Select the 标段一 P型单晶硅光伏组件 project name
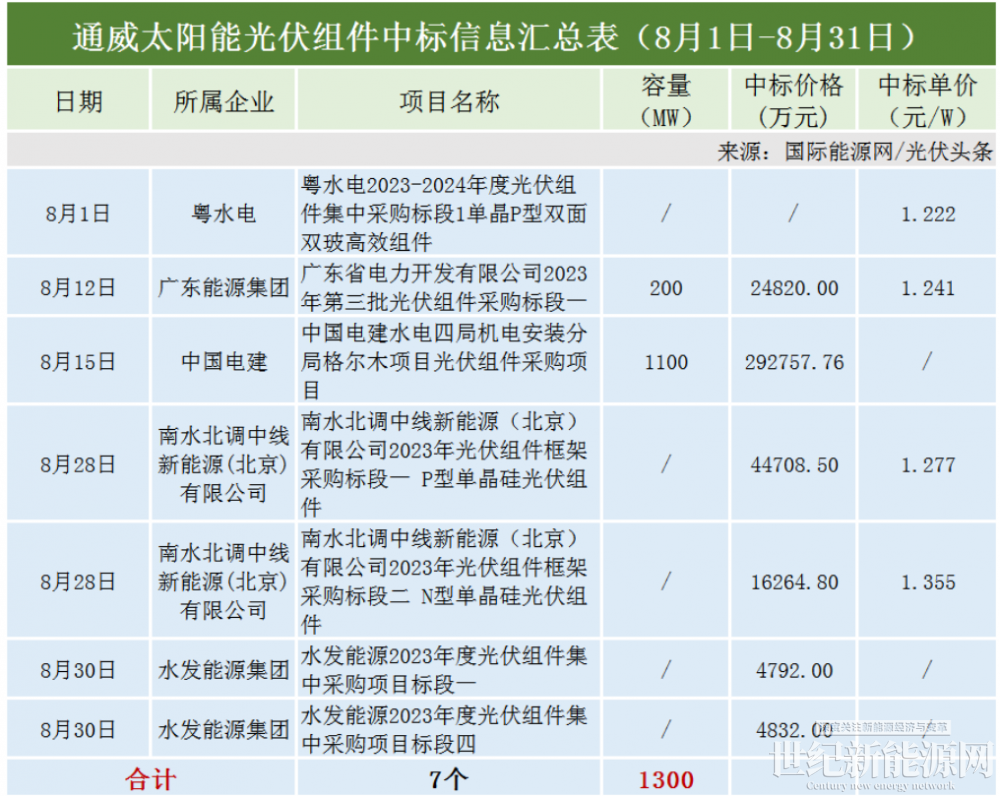Image resolution: width=1000 pixels, height=796 pixels. tap(444, 464)
